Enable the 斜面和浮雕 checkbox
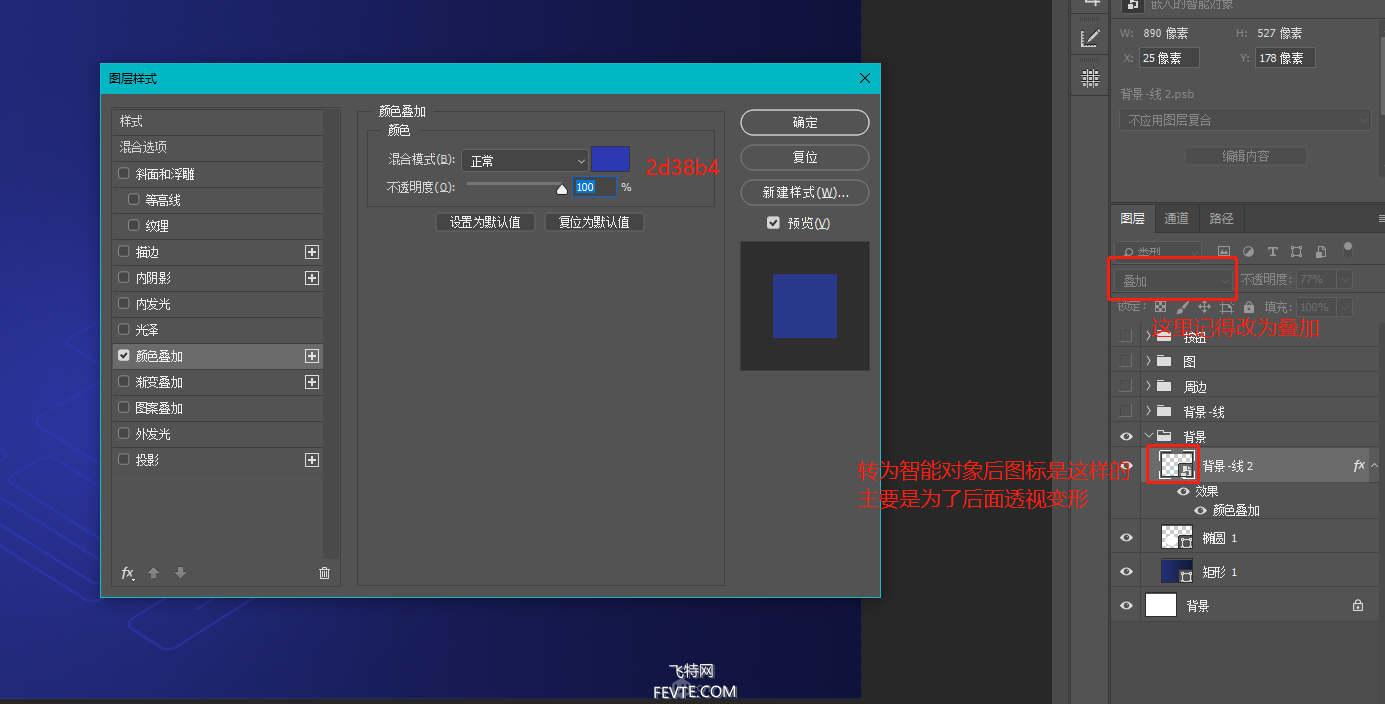Viewport: 1385px width, 704px height. pyautogui.click(x=124, y=174)
